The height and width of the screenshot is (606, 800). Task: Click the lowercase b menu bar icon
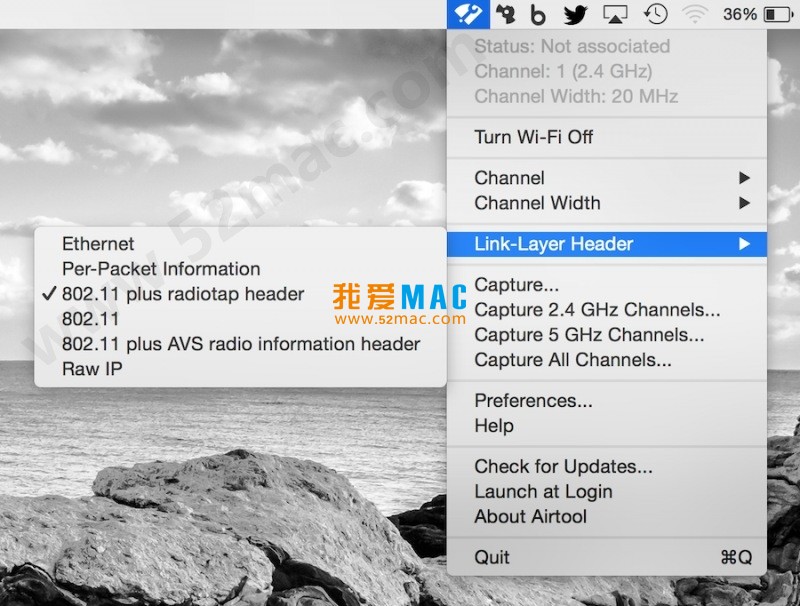(x=538, y=14)
